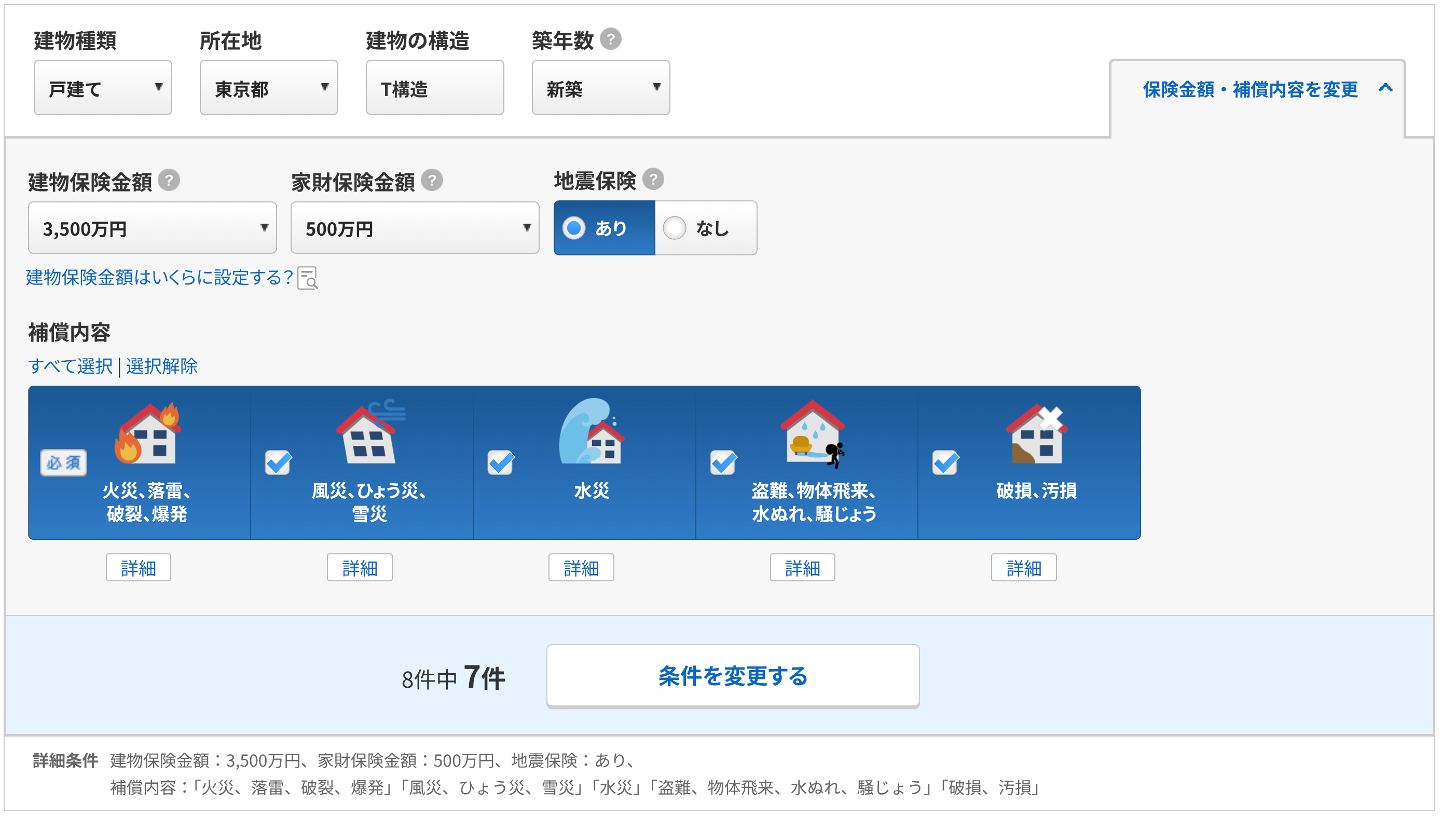Screen dimensions: 1456x817
Task: Open the 所在地 dropdown showing 東京都
Action: coord(268,88)
